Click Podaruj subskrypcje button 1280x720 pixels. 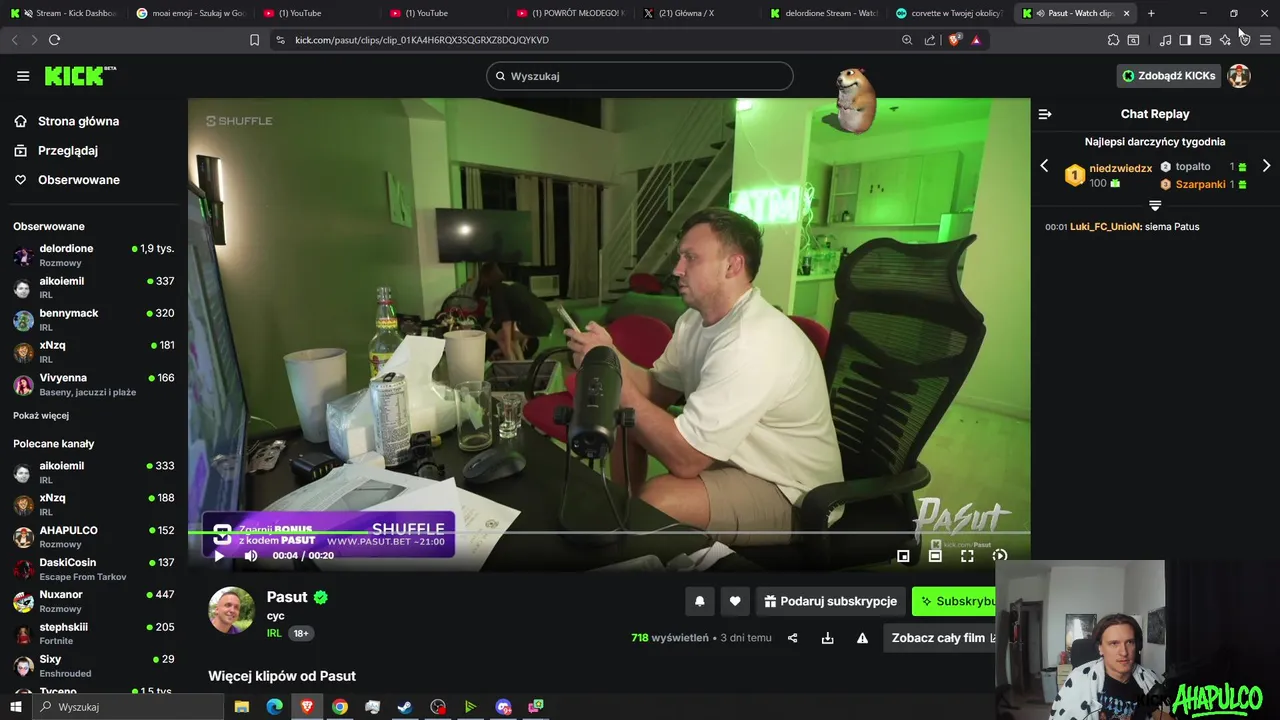click(x=830, y=601)
